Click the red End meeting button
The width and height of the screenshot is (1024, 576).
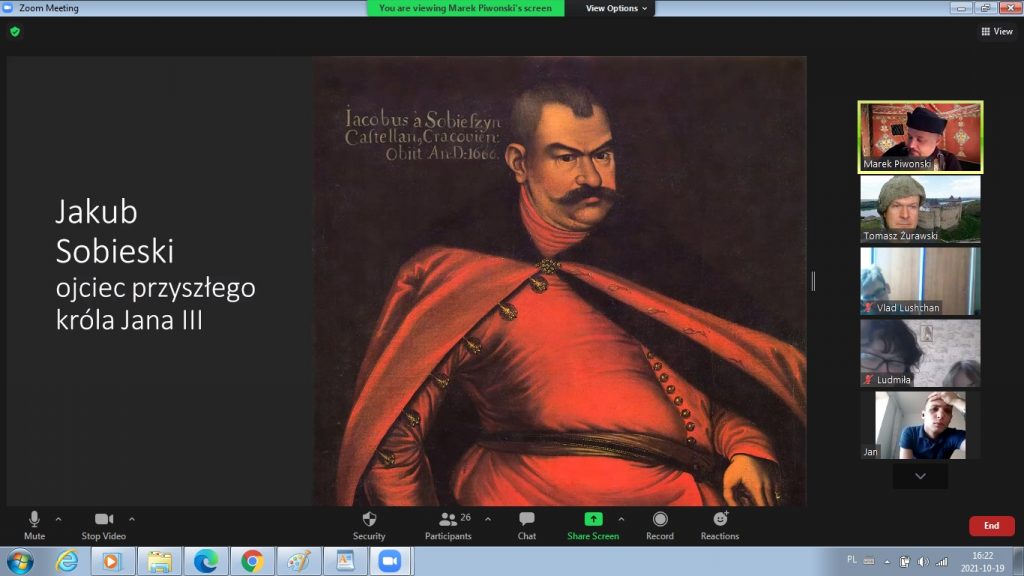pos(991,526)
